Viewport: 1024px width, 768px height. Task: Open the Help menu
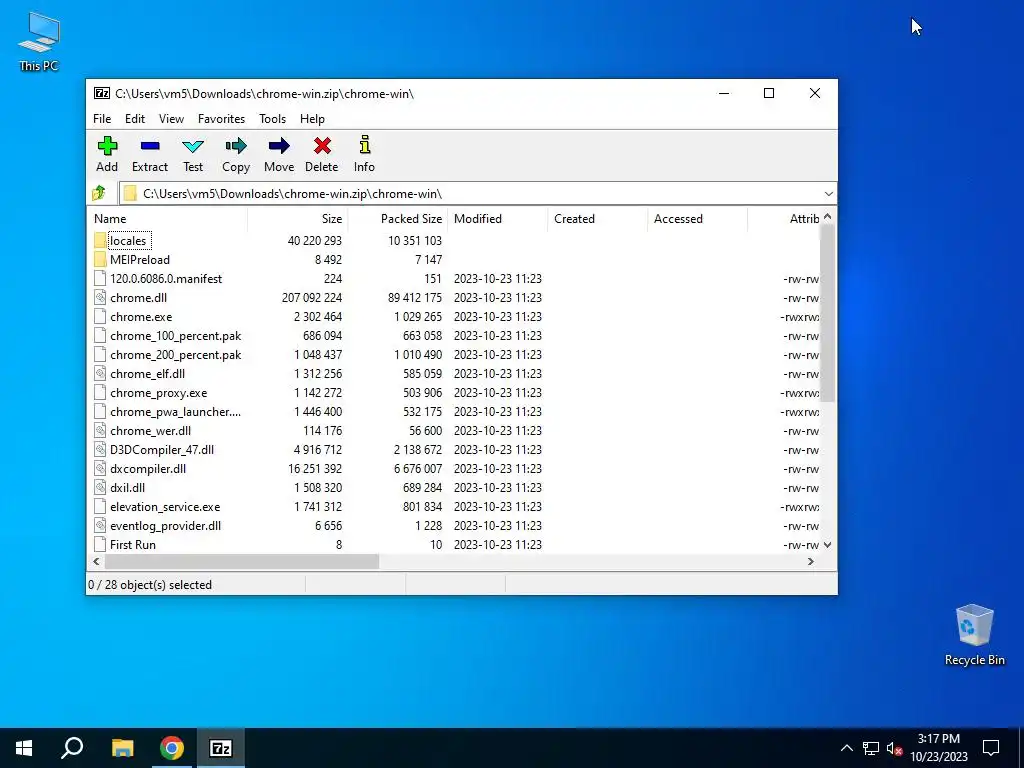pyautogui.click(x=312, y=119)
